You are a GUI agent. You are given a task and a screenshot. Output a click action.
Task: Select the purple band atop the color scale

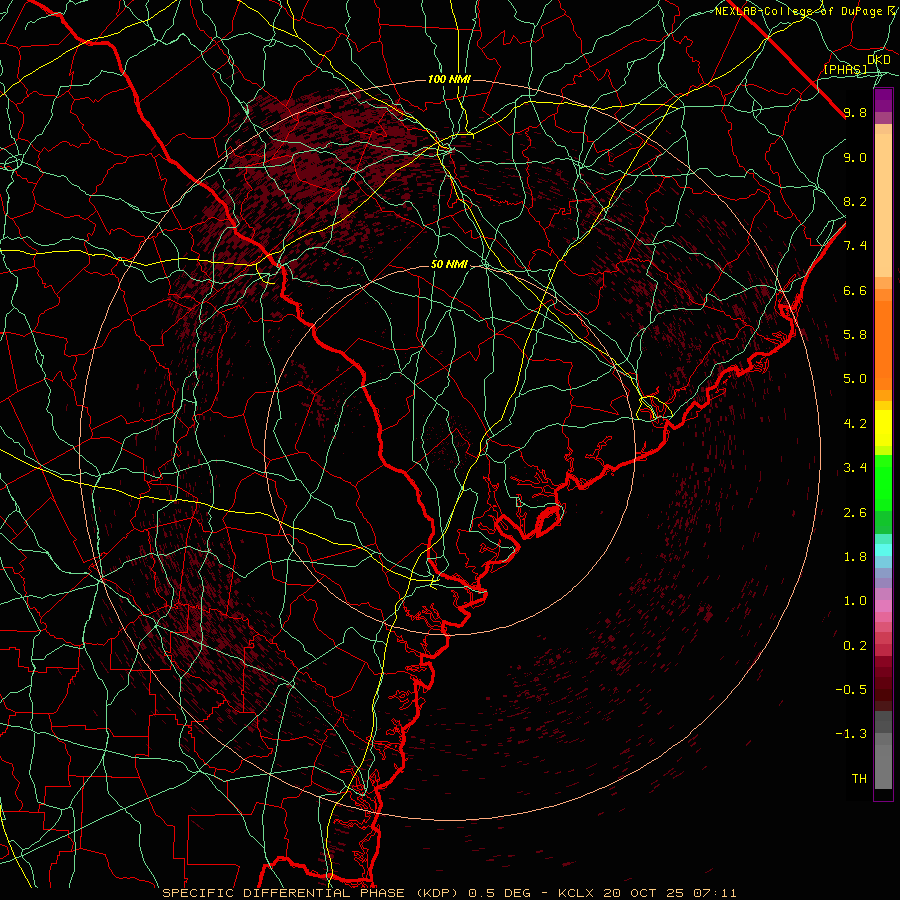(883, 100)
